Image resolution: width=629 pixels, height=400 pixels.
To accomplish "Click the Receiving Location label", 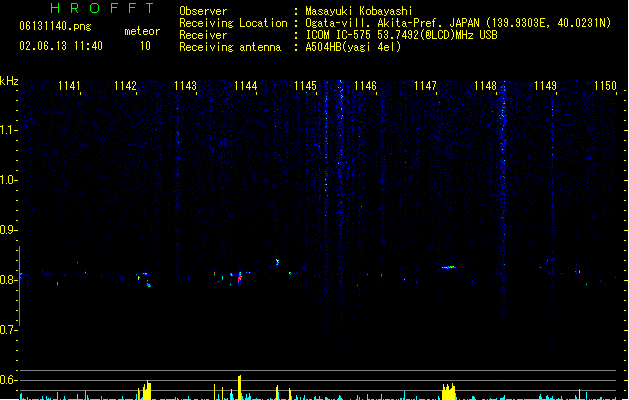I will pos(233,23).
